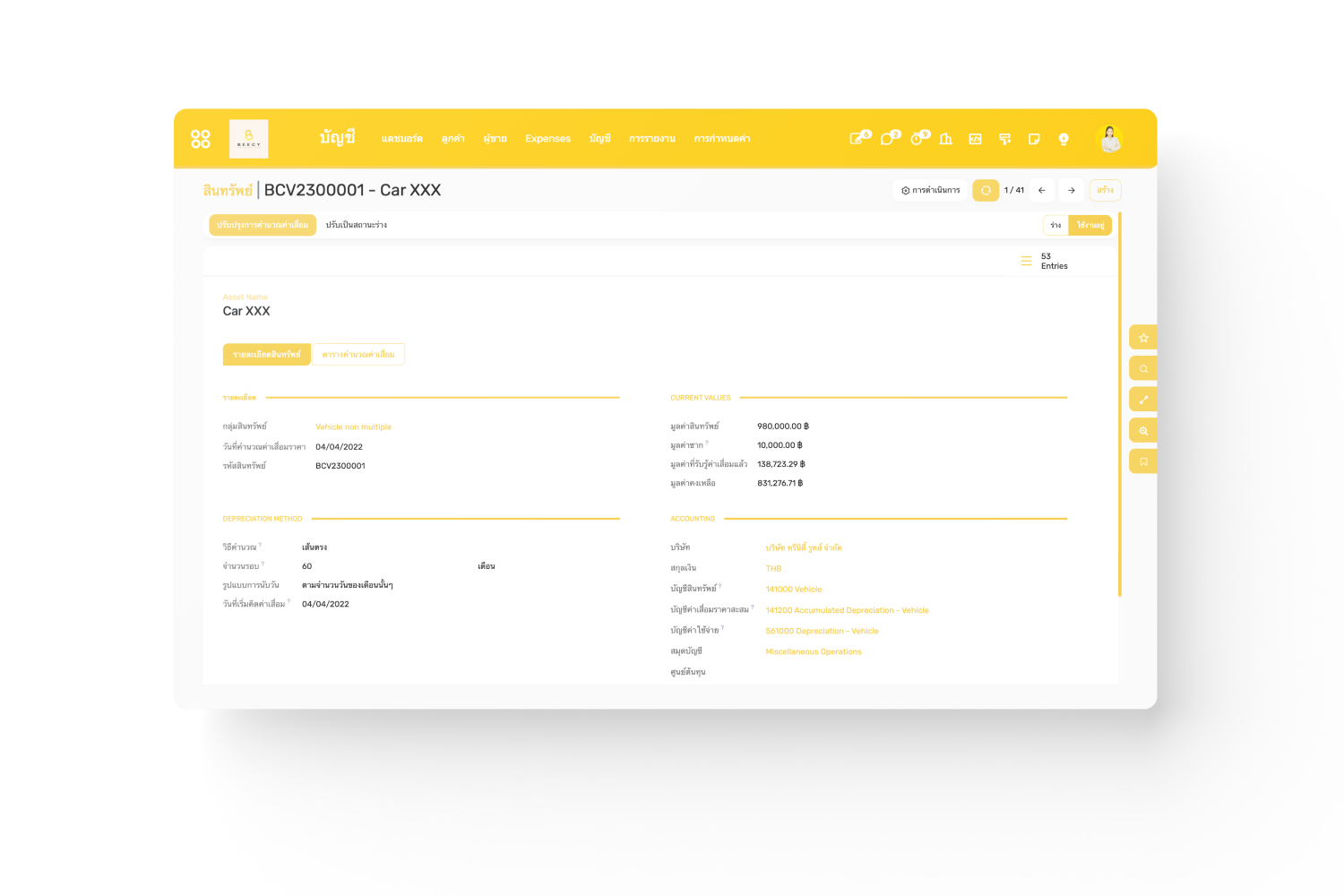
Task: Click the paint roller theme icon
Action: point(1004,139)
